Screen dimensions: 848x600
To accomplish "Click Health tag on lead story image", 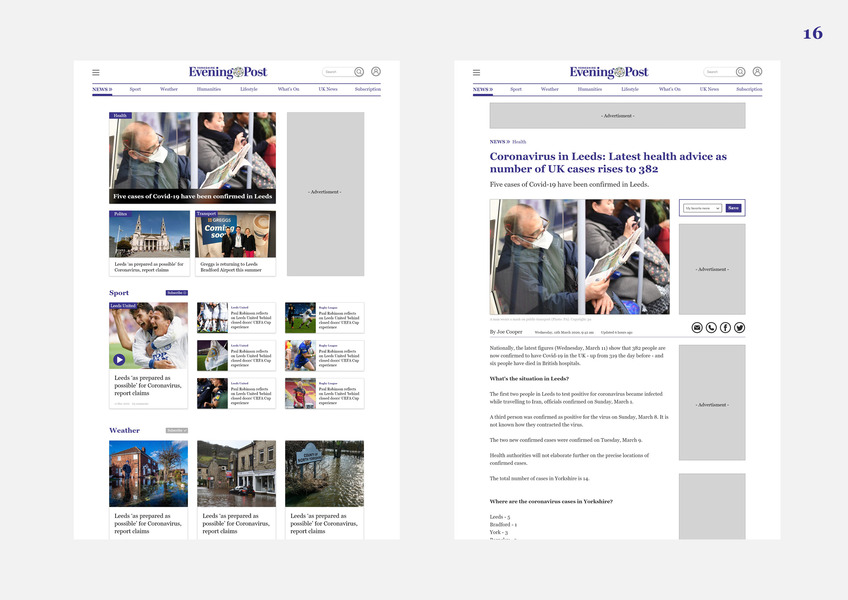I will (x=120, y=115).
